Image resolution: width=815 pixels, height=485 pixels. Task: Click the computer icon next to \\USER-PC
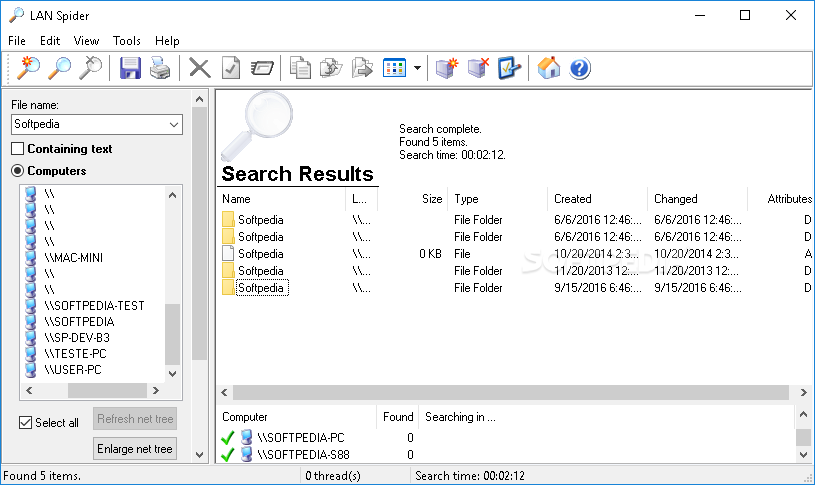(x=31, y=370)
